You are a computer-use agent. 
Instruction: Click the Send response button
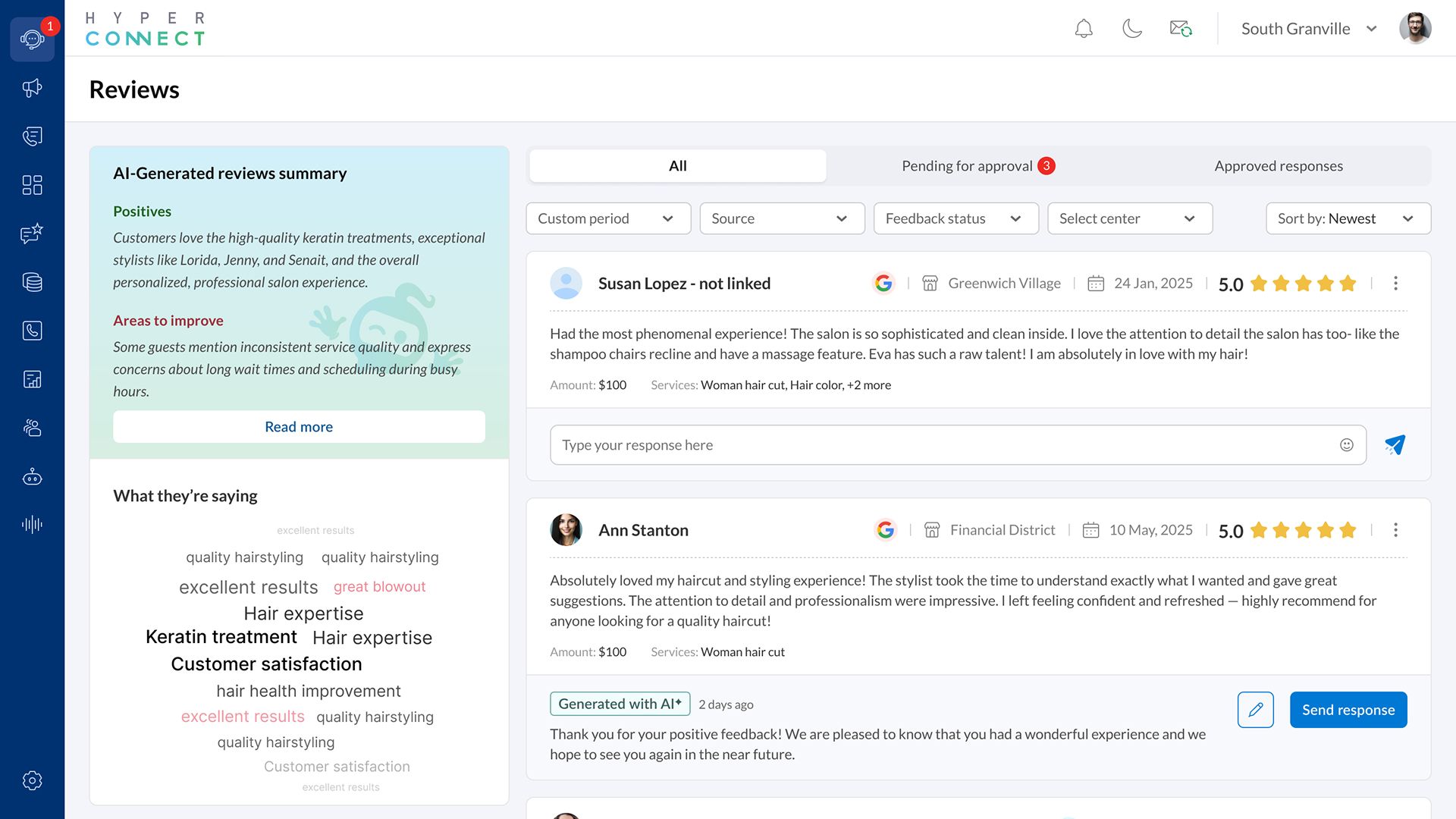click(x=1348, y=710)
